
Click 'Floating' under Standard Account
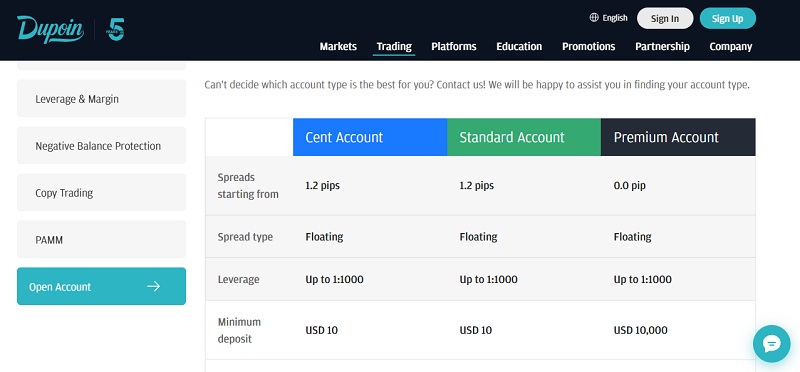pyautogui.click(x=478, y=237)
